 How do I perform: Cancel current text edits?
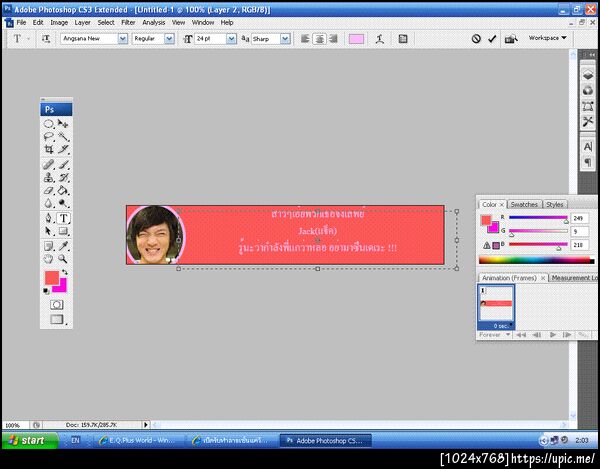(x=476, y=39)
